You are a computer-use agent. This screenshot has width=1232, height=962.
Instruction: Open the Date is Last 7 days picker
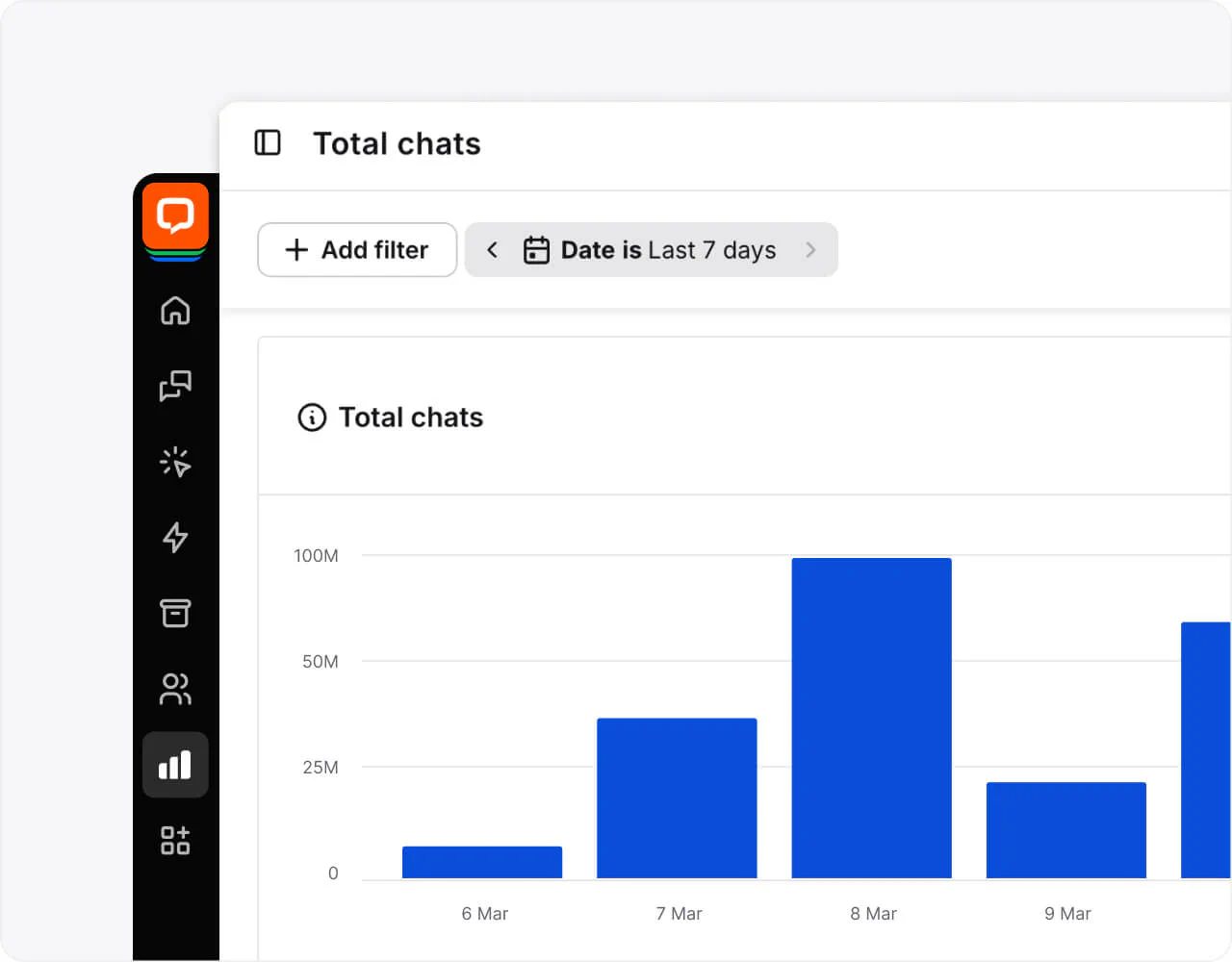(668, 250)
